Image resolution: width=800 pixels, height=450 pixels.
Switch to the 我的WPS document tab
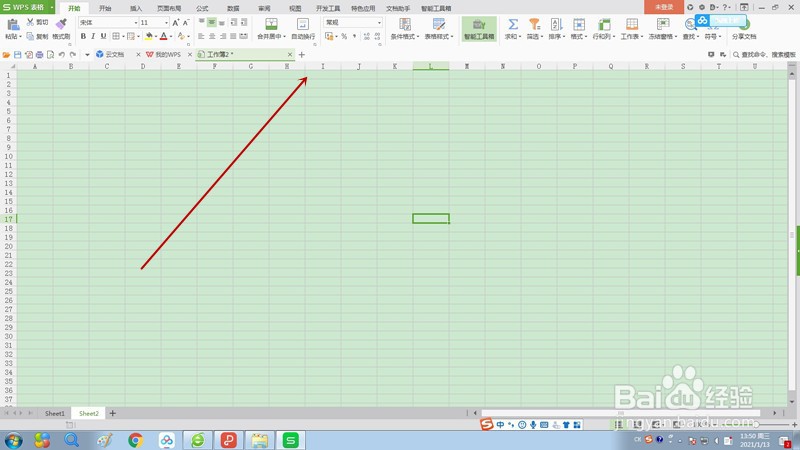[167, 55]
